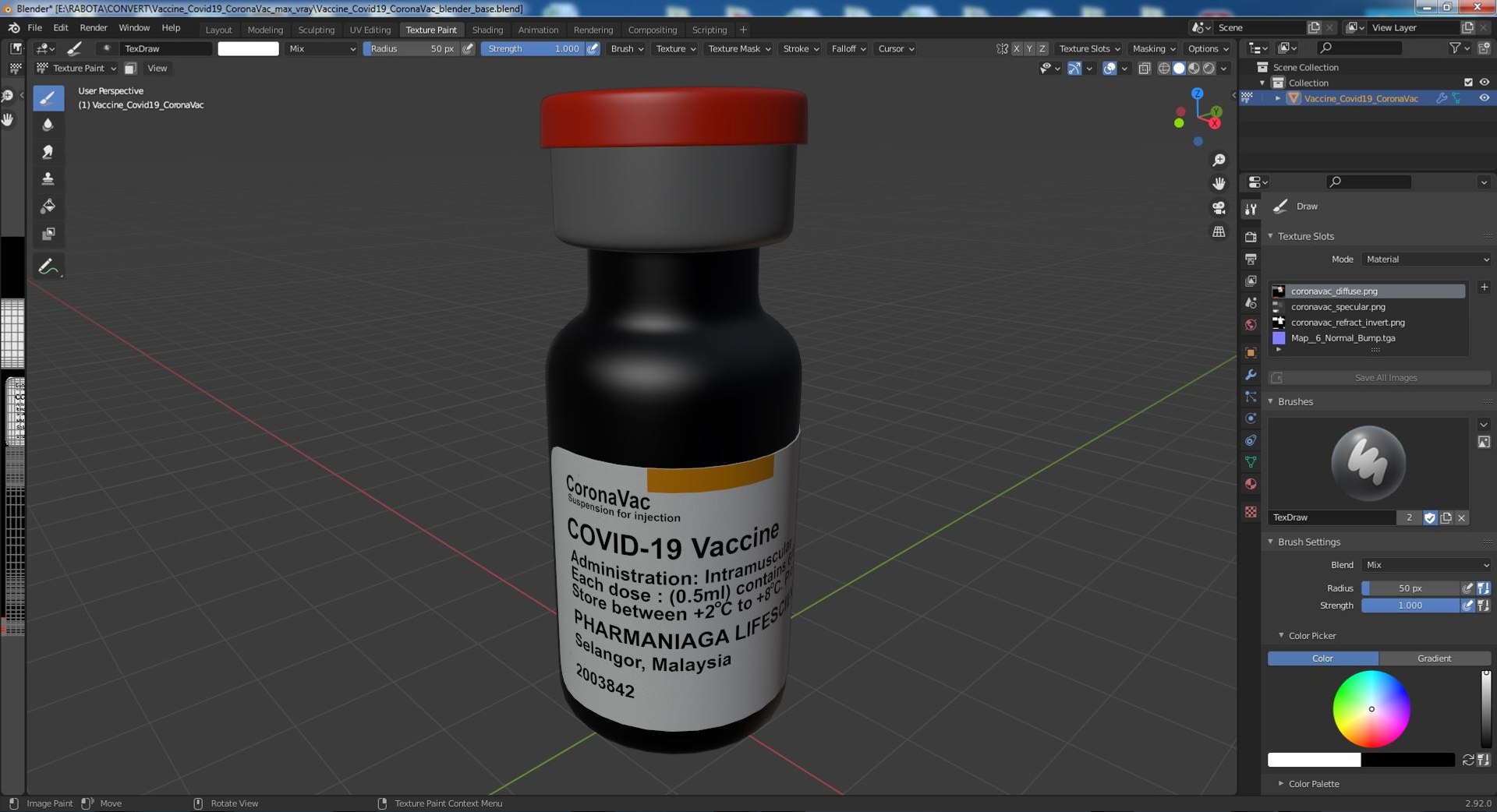Image resolution: width=1497 pixels, height=812 pixels.
Task: Open the Texture checker properties tab
Action: pos(1251,512)
